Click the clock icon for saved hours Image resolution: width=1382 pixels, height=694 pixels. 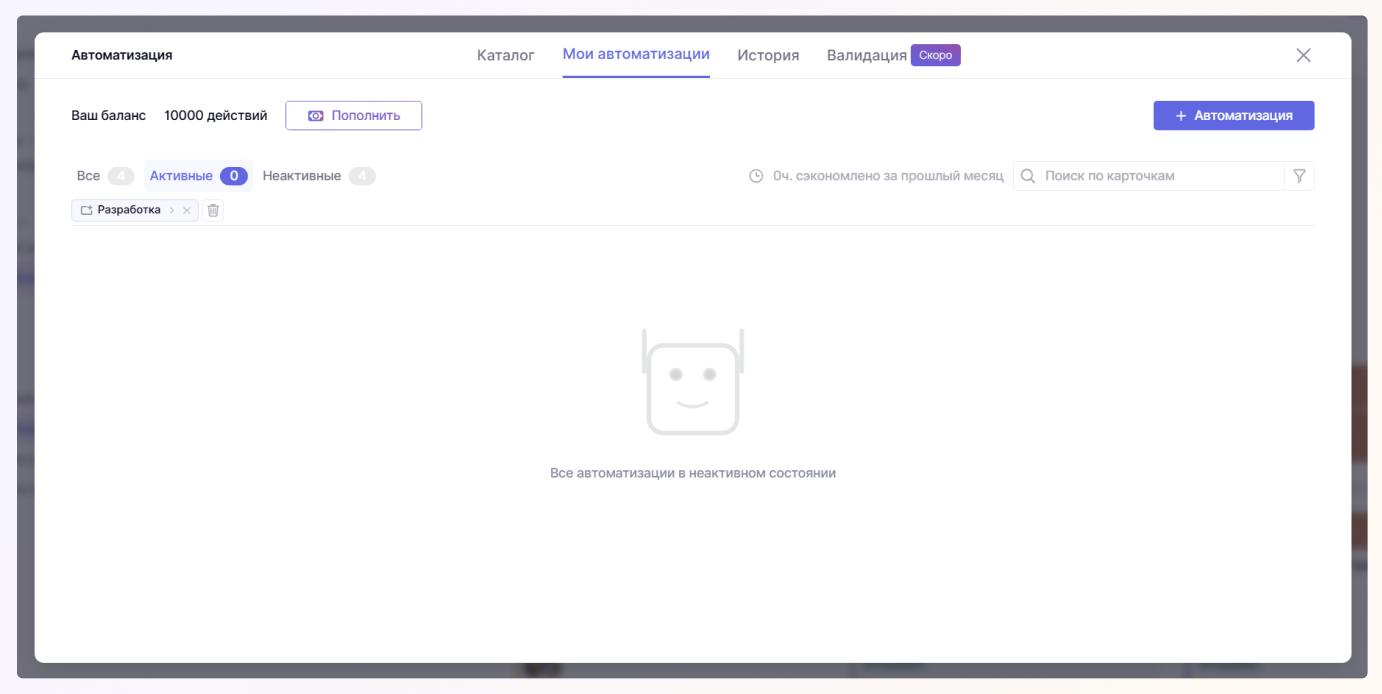(756, 176)
